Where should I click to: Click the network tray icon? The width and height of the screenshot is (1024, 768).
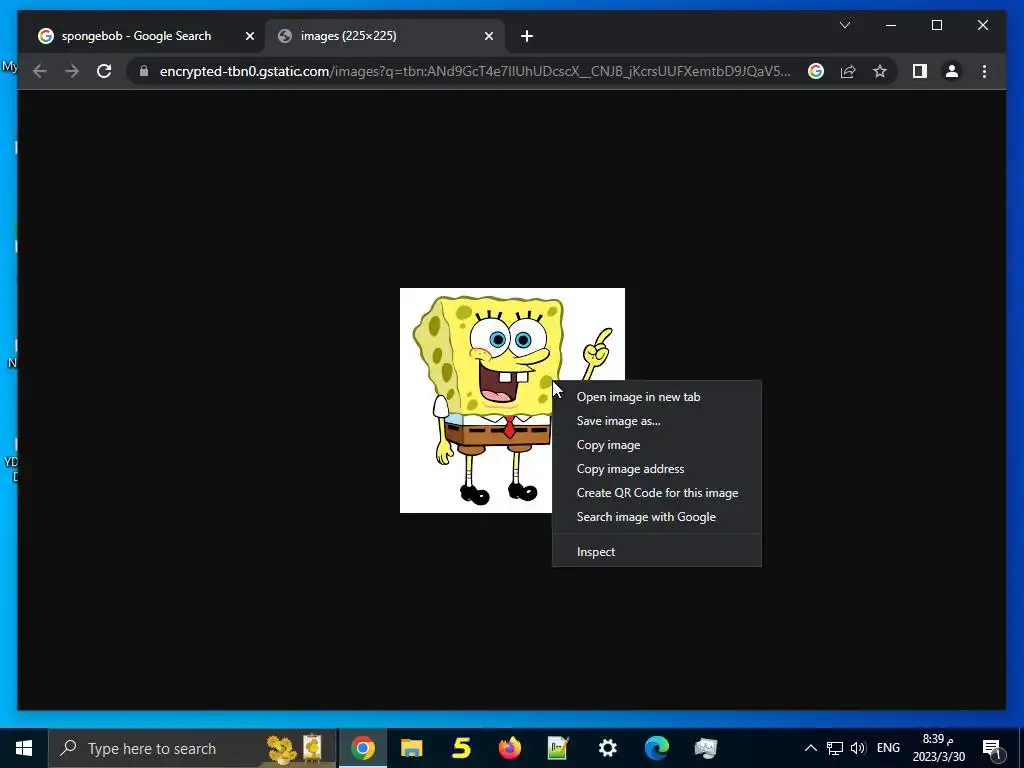tap(835, 748)
